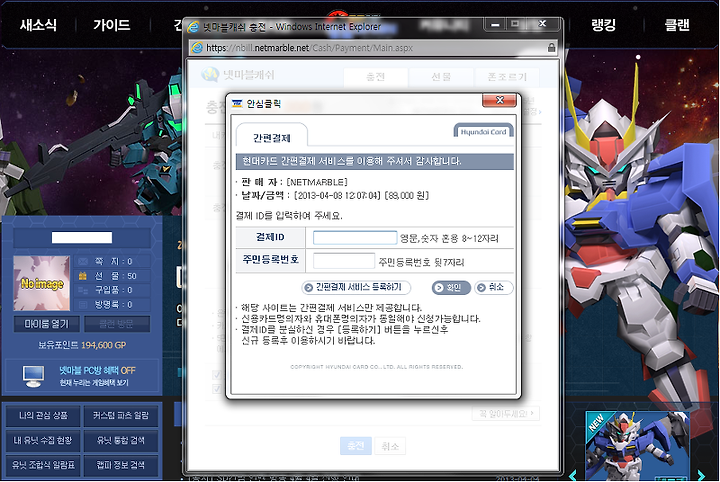Click the 주민등록번호 input field

344,261
